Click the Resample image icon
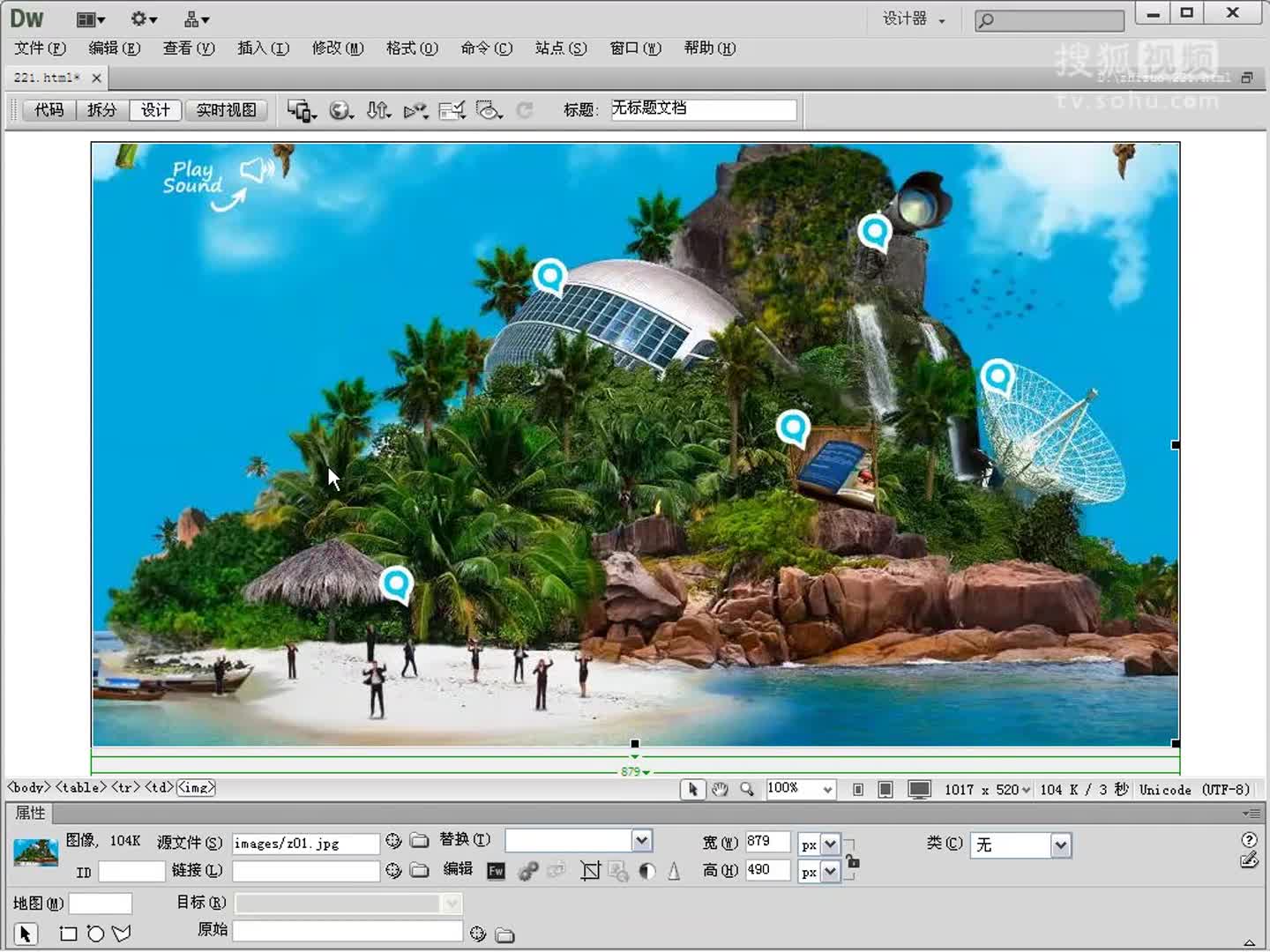Viewport: 1270px width, 952px height. (x=618, y=871)
